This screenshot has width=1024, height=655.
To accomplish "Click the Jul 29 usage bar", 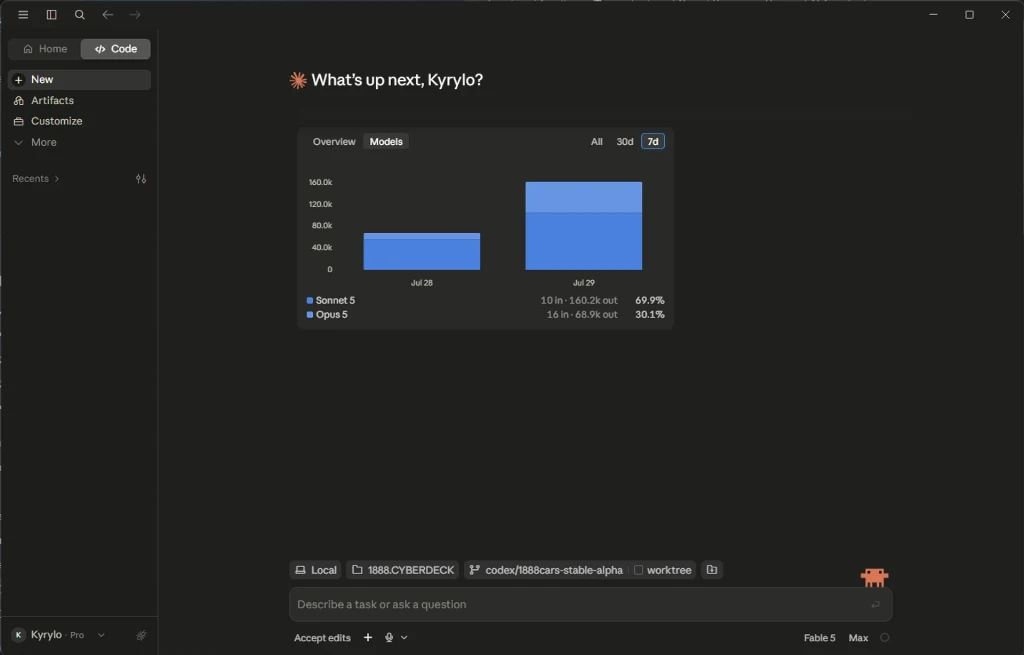I will click(584, 226).
